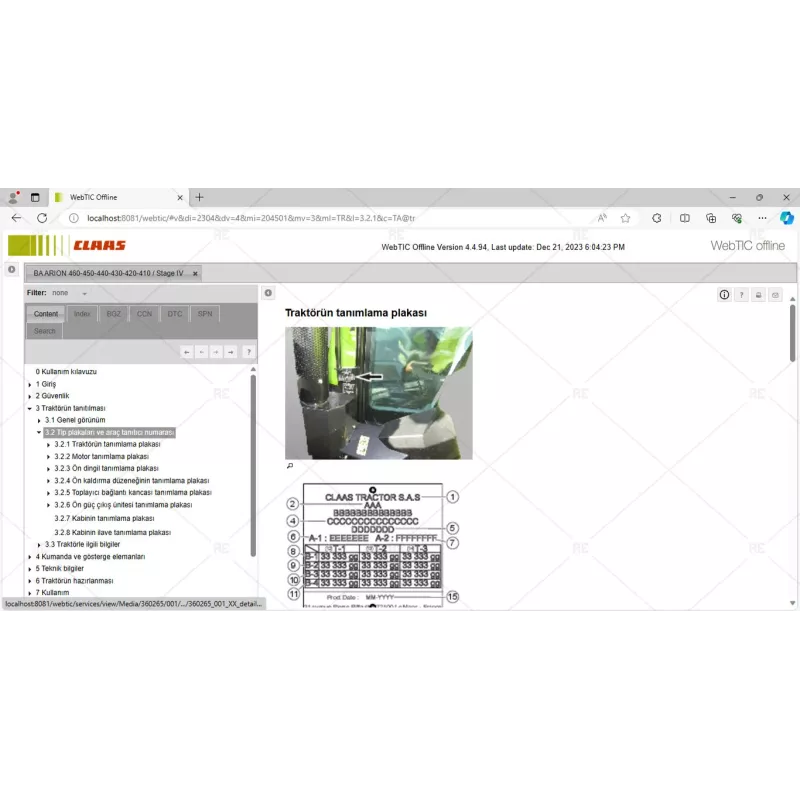
Task: Click the CLAAS logo in the header
Action: pos(100,244)
